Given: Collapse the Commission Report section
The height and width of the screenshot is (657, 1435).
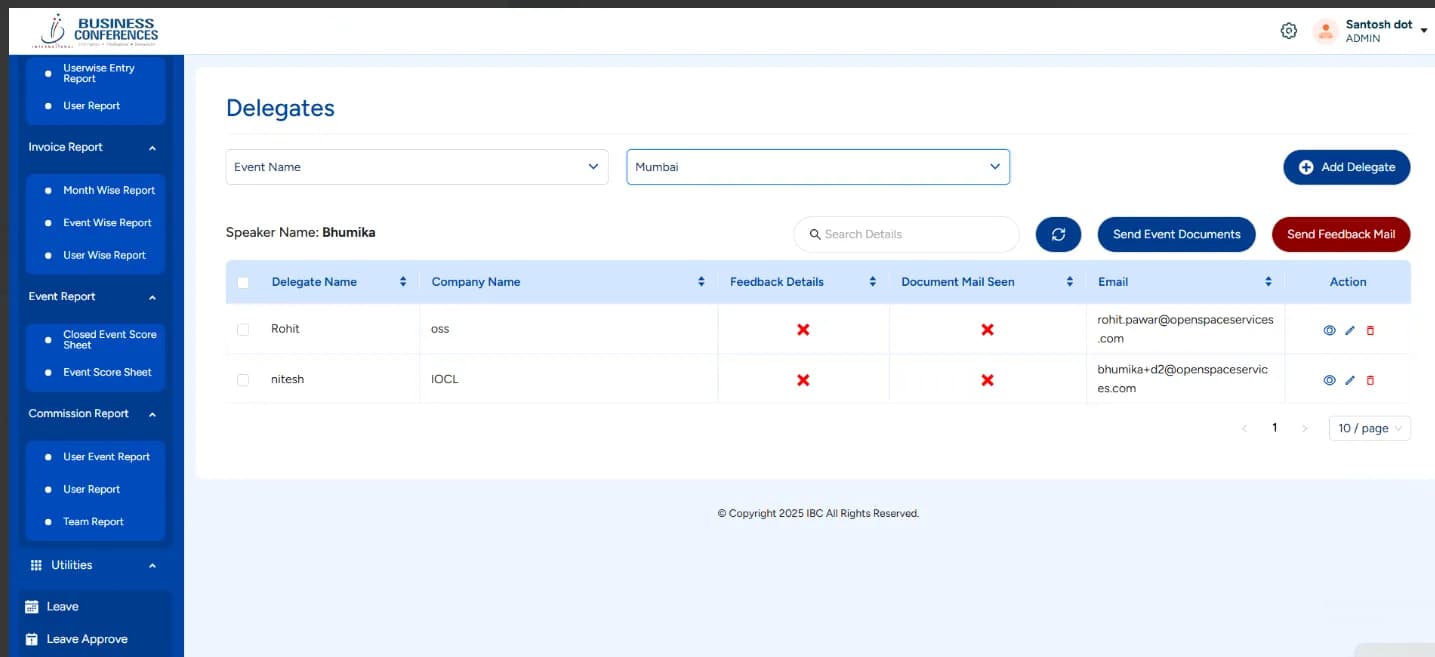Looking at the screenshot, I should click(152, 413).
